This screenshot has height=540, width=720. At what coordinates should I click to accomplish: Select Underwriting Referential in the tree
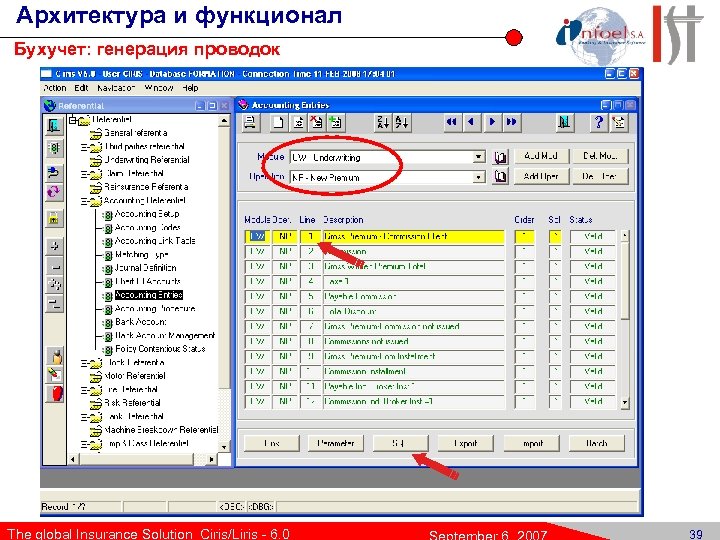click(x=146, y=160)
